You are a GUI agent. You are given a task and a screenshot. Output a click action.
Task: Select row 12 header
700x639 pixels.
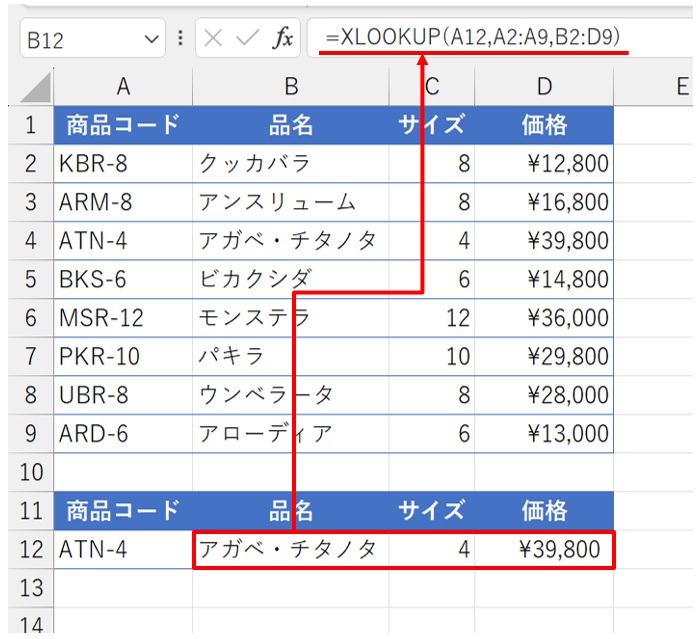[x=31, y=549]
